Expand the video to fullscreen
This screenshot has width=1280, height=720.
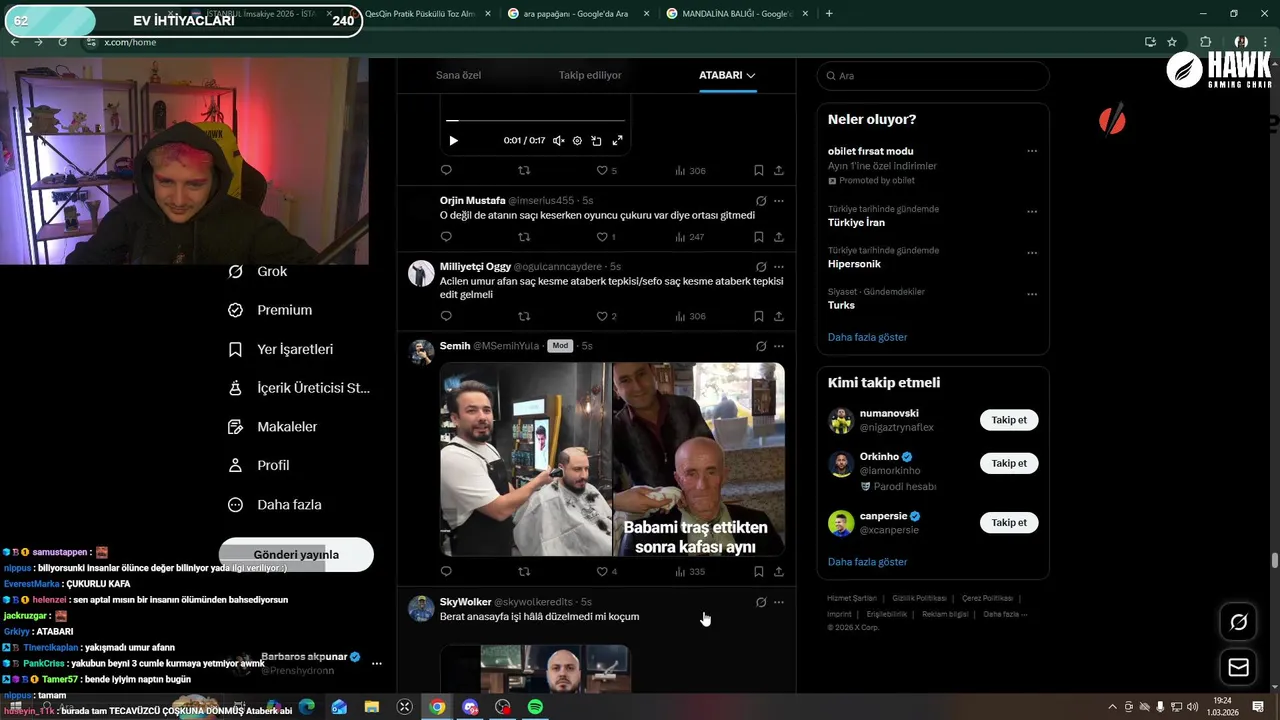click(x=617, y=141)
